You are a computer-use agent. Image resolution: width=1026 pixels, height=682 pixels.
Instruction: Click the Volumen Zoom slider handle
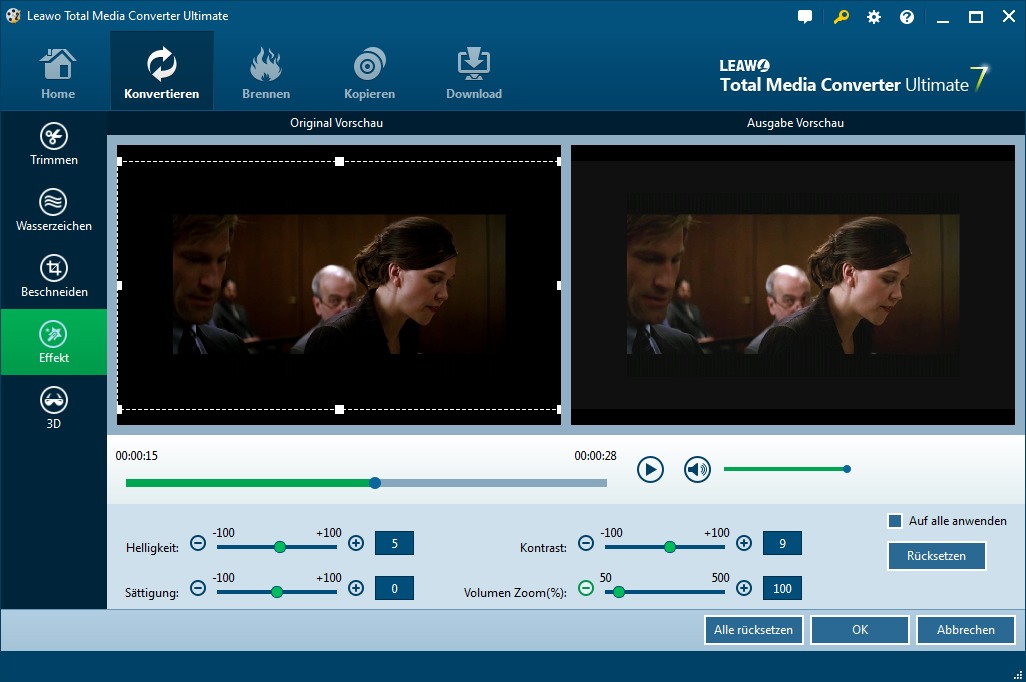click(619, 592)
